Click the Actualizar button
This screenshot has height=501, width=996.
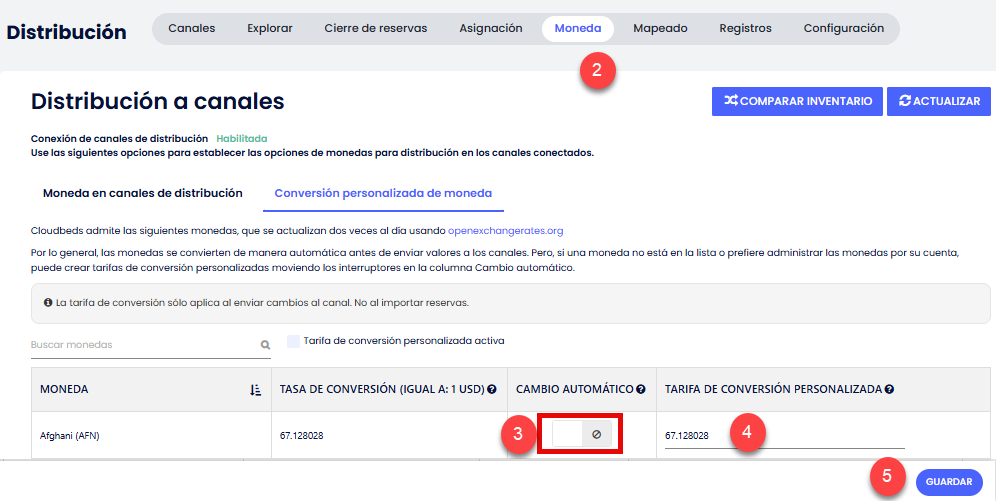(939, 102)
